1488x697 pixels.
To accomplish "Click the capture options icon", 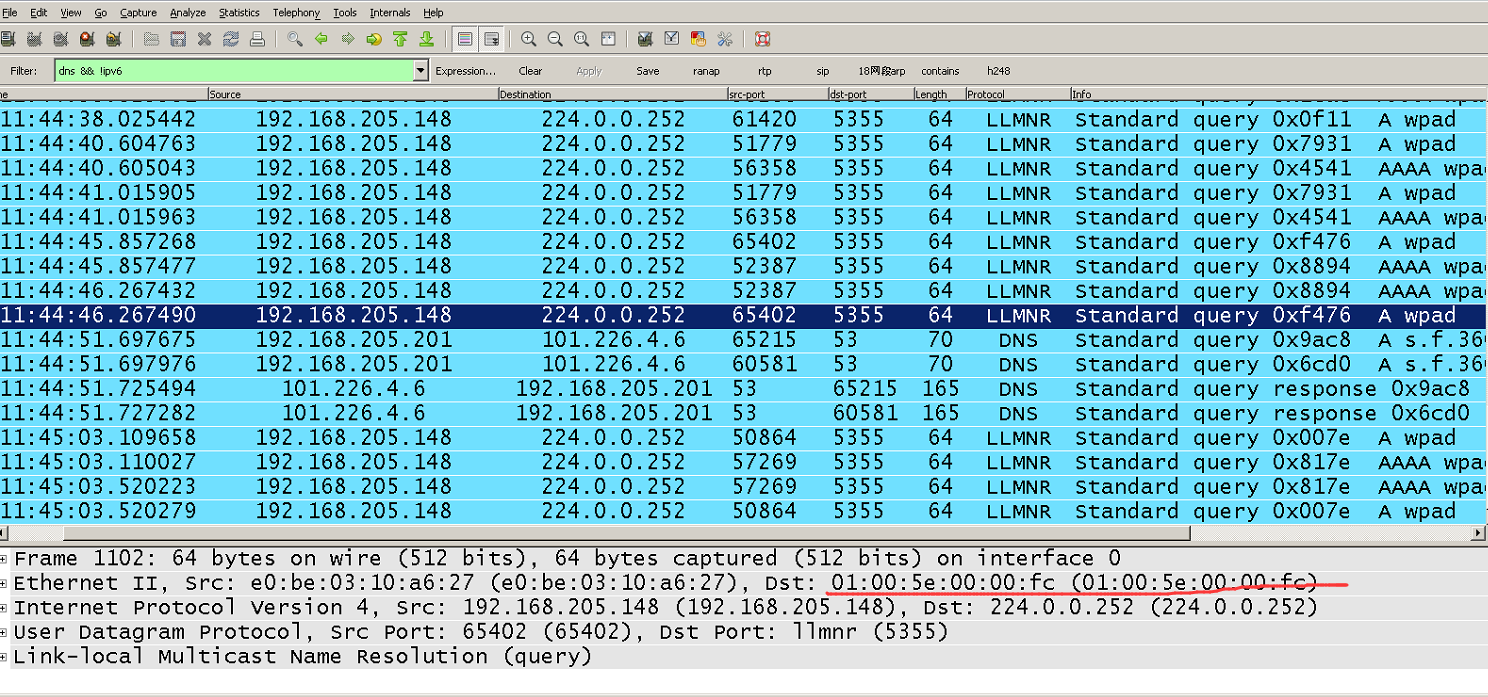I will click(34, 39).
